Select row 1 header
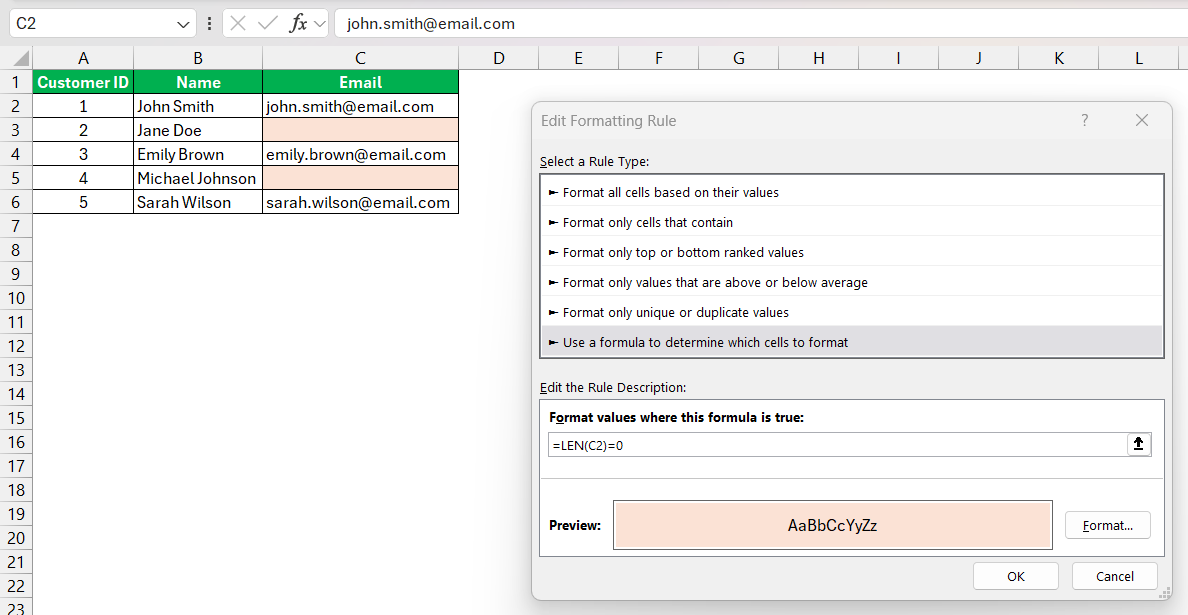The width and height of the screenshot is (1188, 615). pyautogui.click(x=16, y=82)
